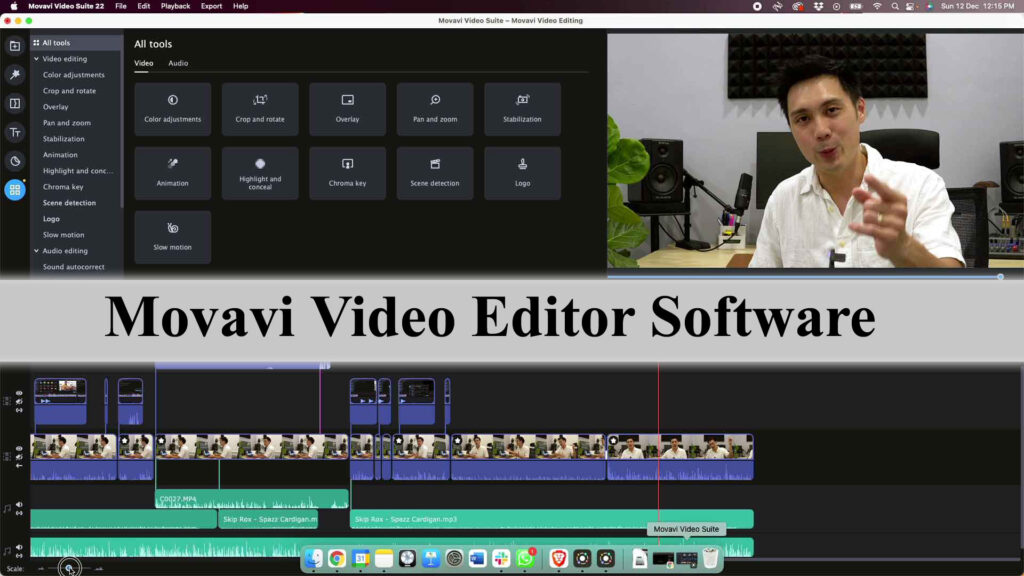This screenshot has height=576, width=1024.
Task: Open the import files sidebar icon
Action: point(14,46)
